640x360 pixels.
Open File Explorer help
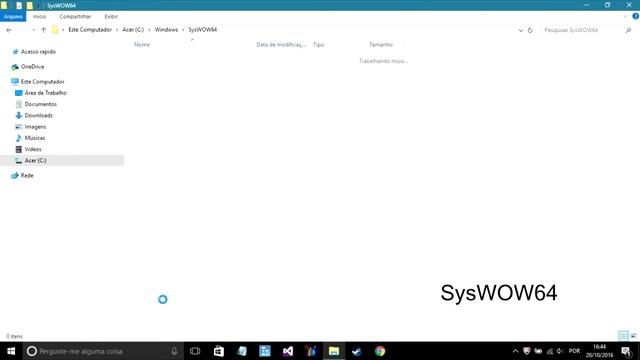point(636,16)
